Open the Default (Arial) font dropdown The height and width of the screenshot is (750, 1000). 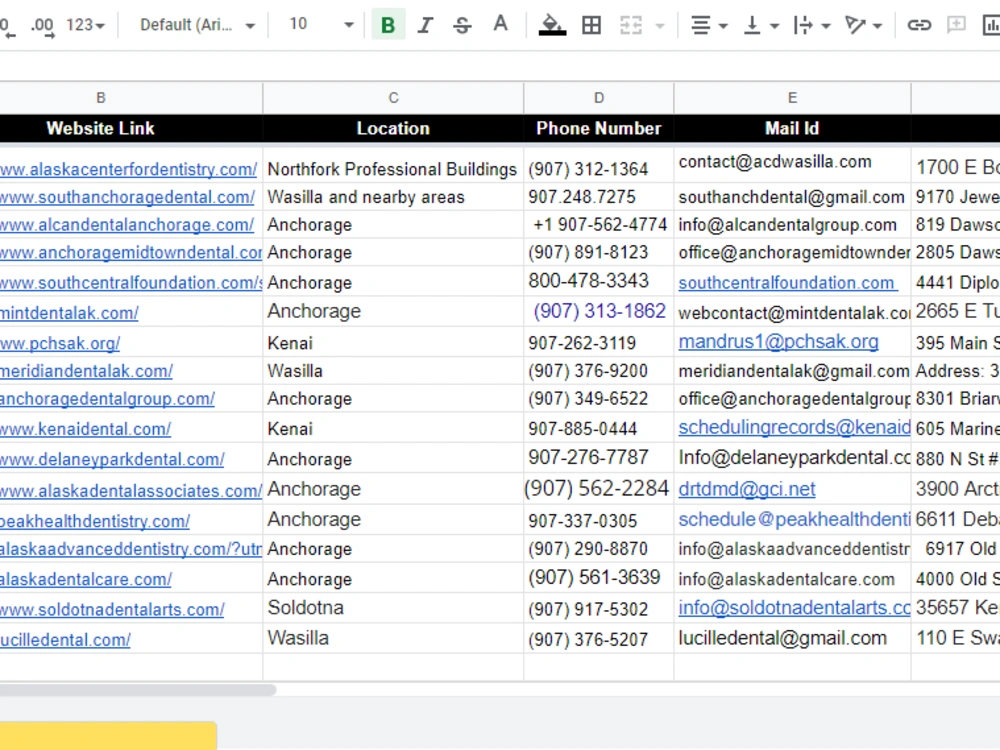point(197,25)
